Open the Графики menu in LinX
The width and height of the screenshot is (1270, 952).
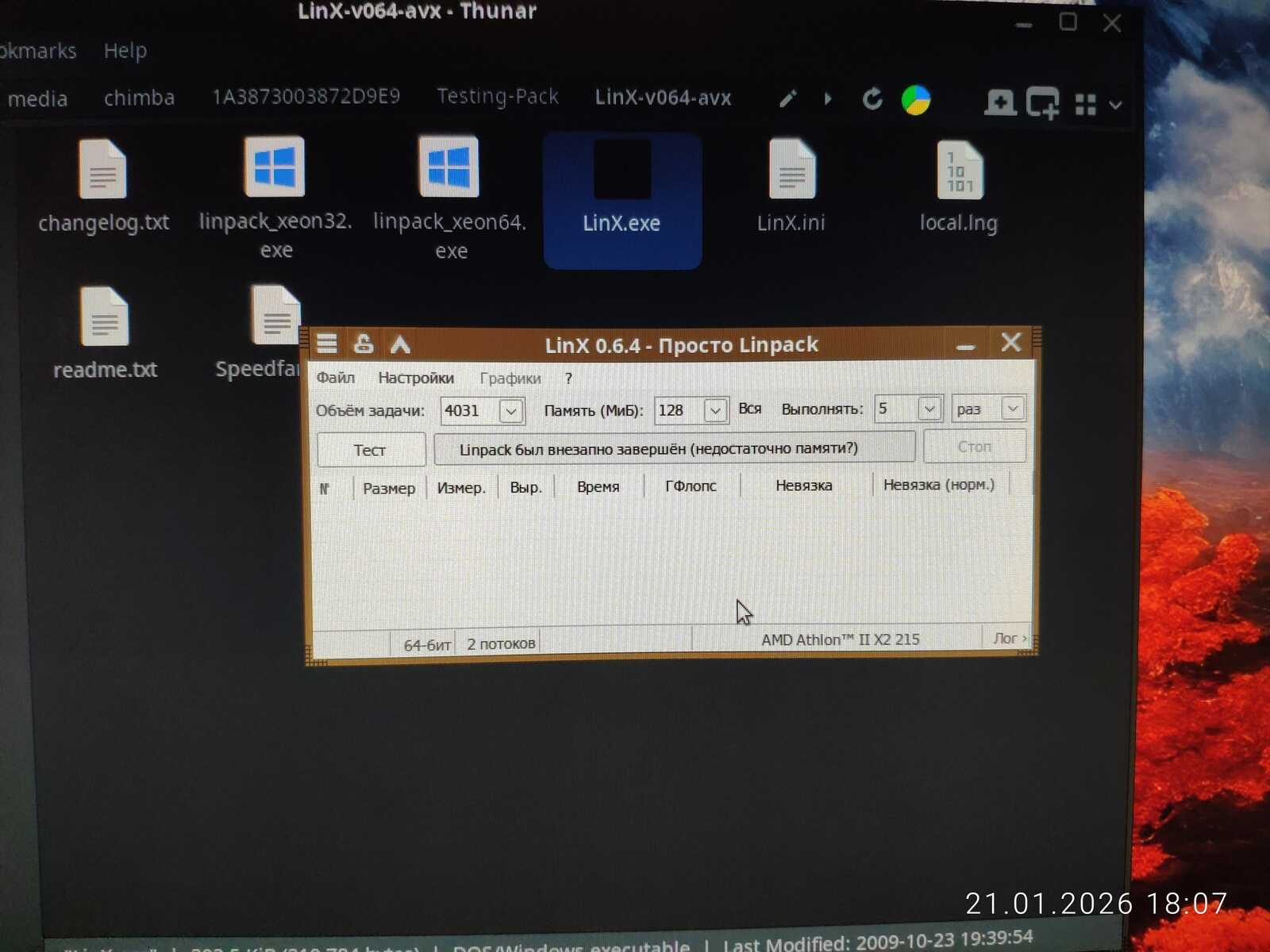(x=510, y=378)
